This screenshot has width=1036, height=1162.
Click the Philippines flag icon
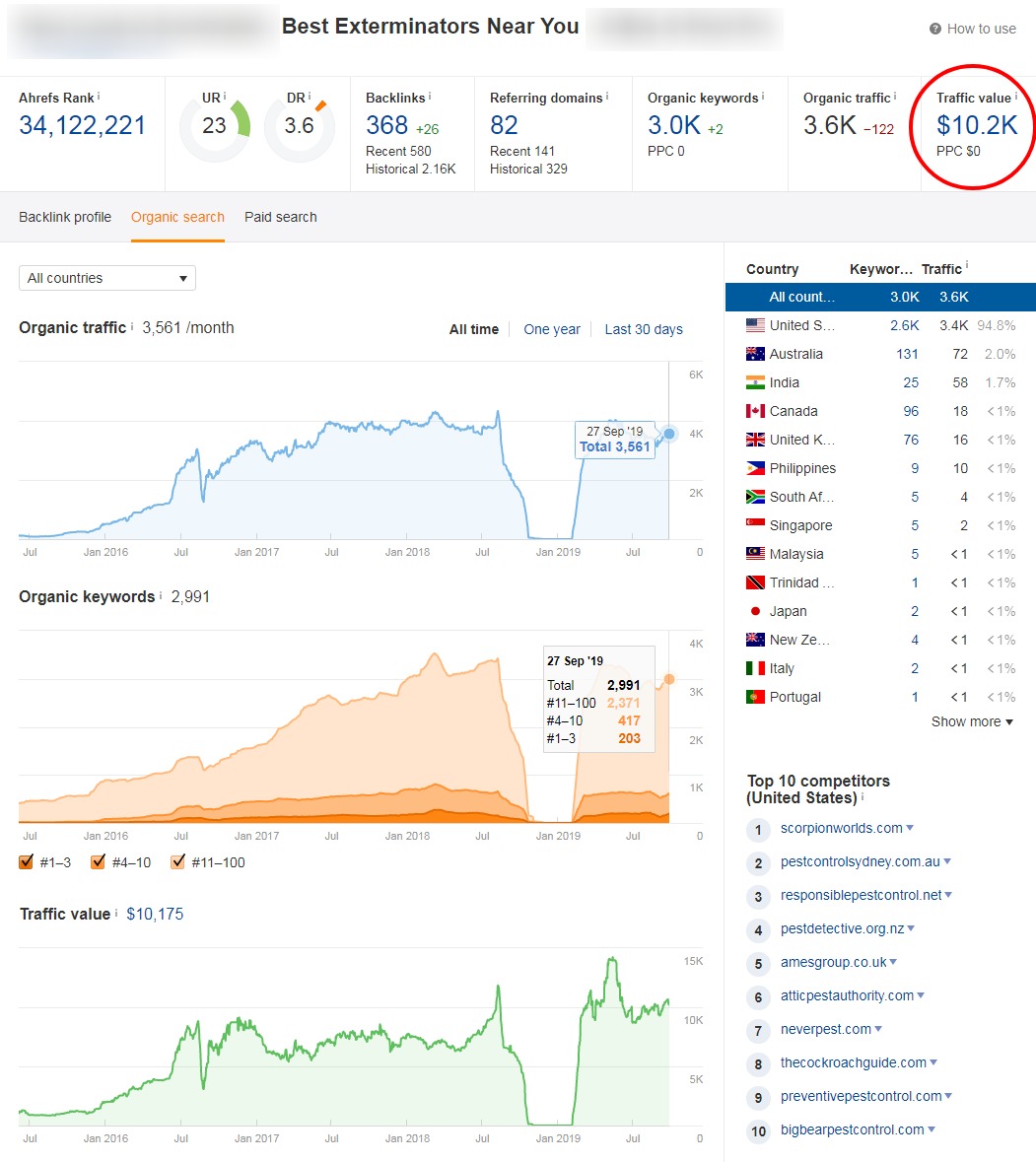[755, 468]
